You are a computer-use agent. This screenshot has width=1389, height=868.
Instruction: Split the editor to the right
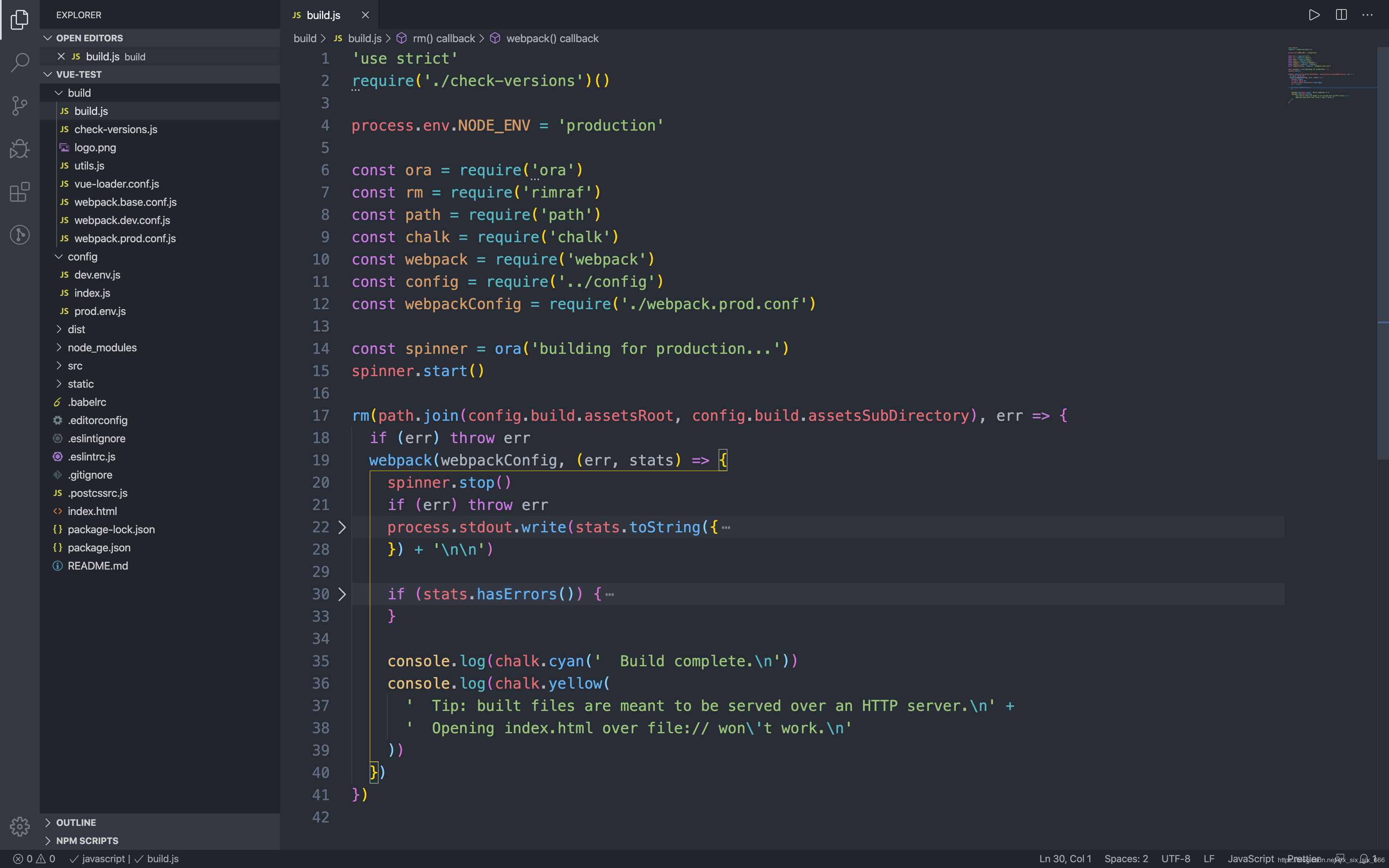pyautogui.click(x=1341, y=15)
